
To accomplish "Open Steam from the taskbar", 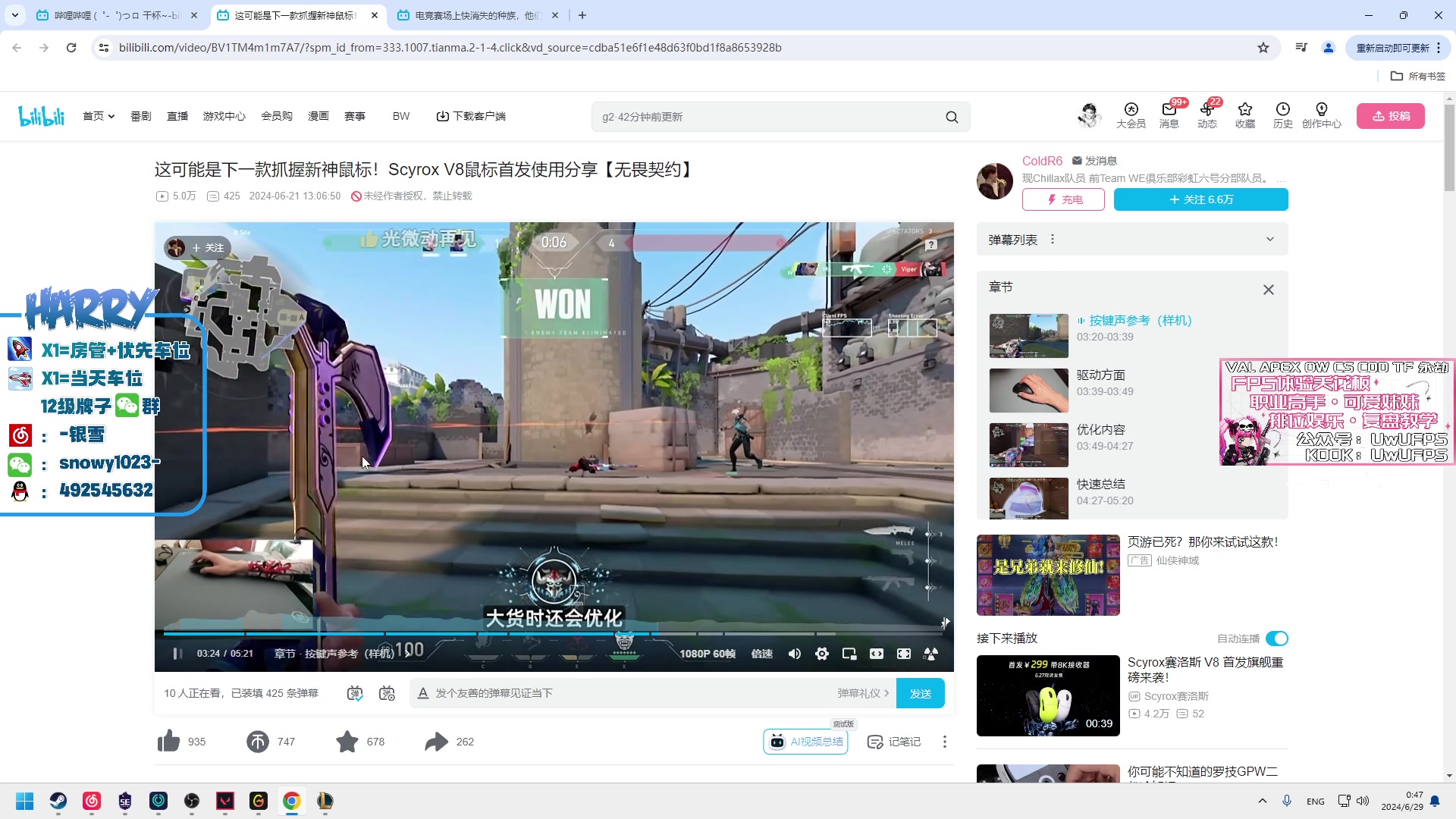I will [58, 801].
